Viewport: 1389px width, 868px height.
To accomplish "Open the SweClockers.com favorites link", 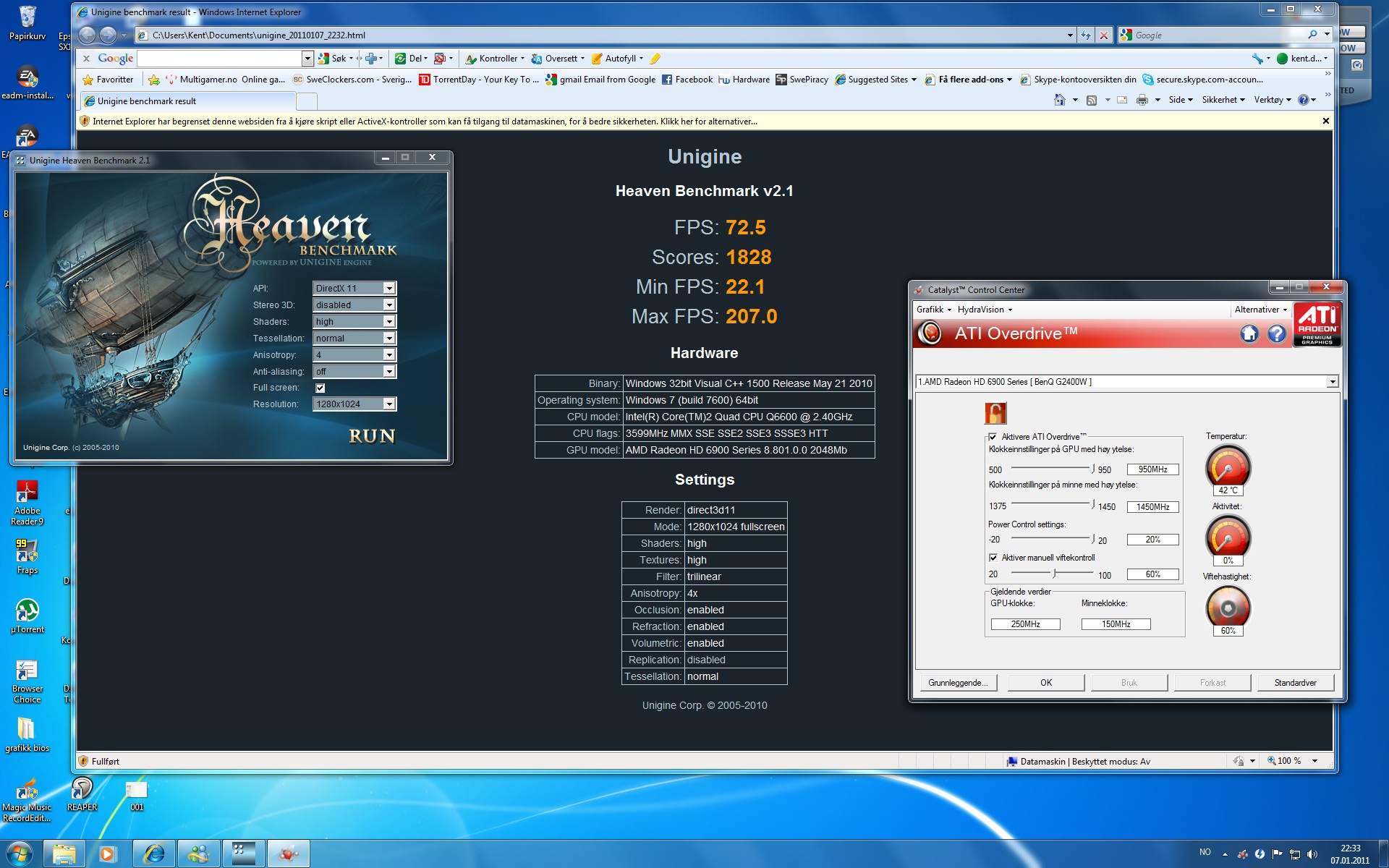I will pyautogui.click(x=352, y=80).
